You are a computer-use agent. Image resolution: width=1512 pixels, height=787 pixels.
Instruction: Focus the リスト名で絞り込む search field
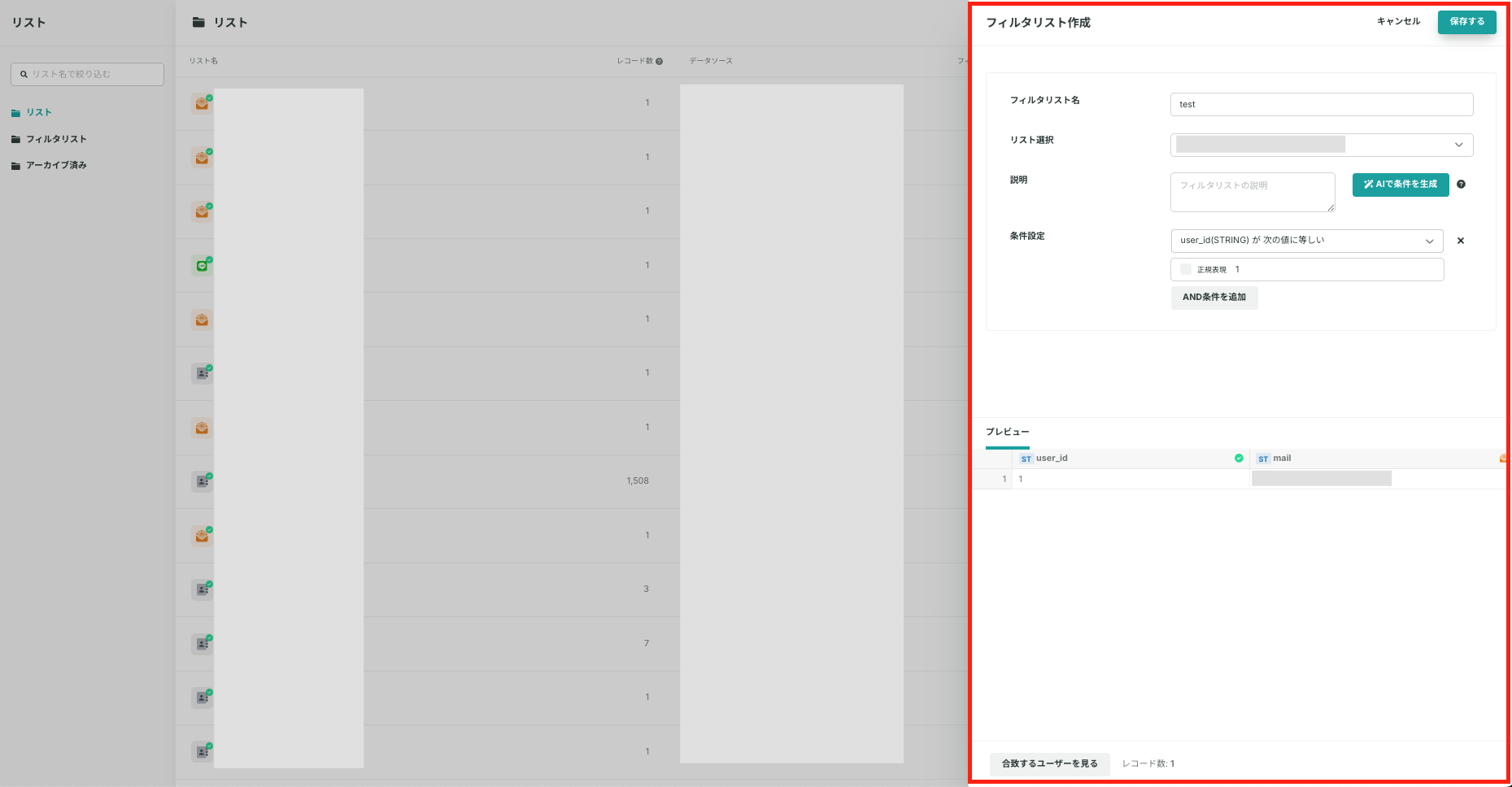87,74
